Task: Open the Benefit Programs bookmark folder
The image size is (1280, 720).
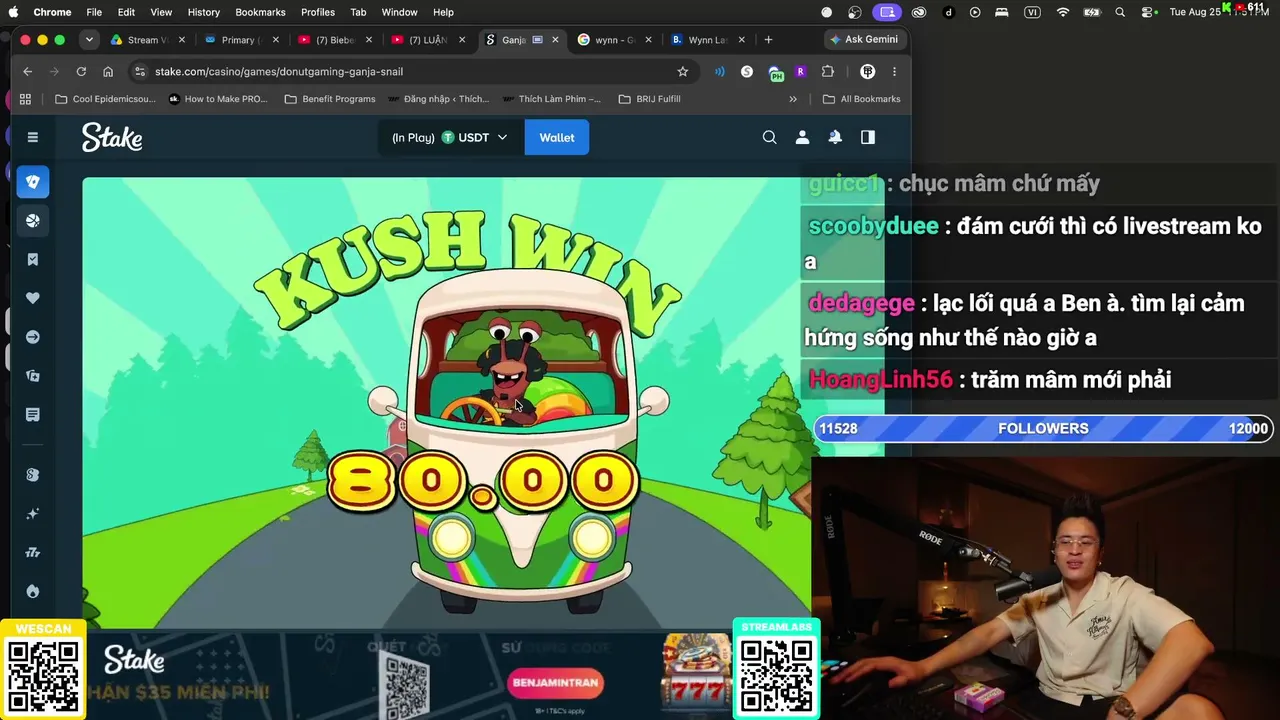Action: coord(330,99)
